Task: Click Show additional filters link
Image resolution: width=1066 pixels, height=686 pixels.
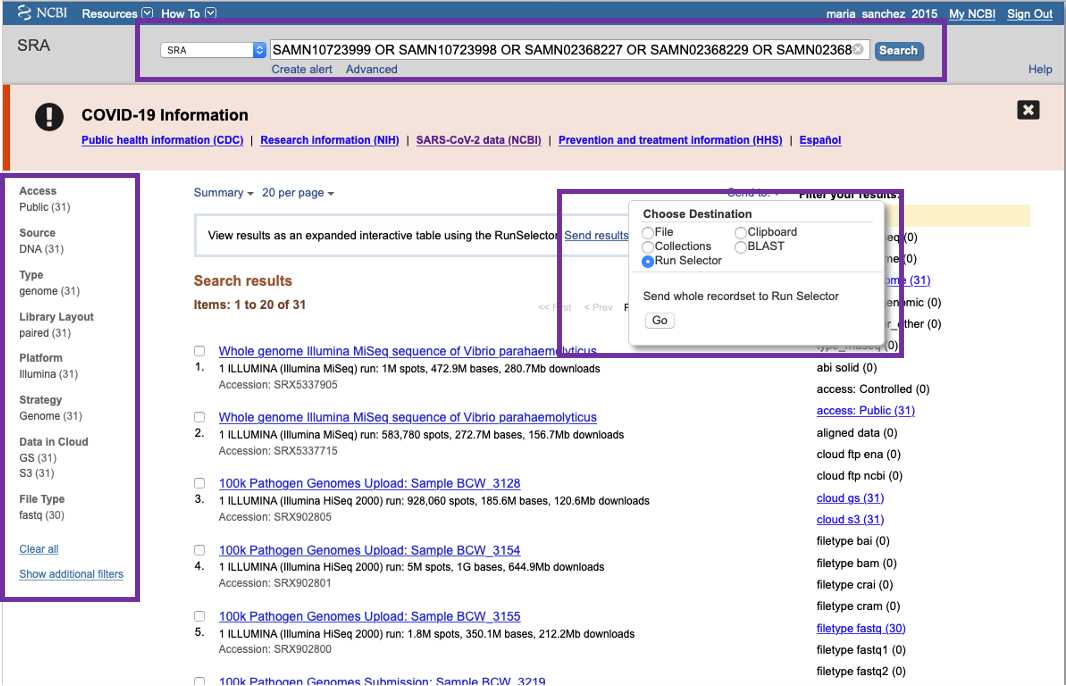Action: (71, 574)
